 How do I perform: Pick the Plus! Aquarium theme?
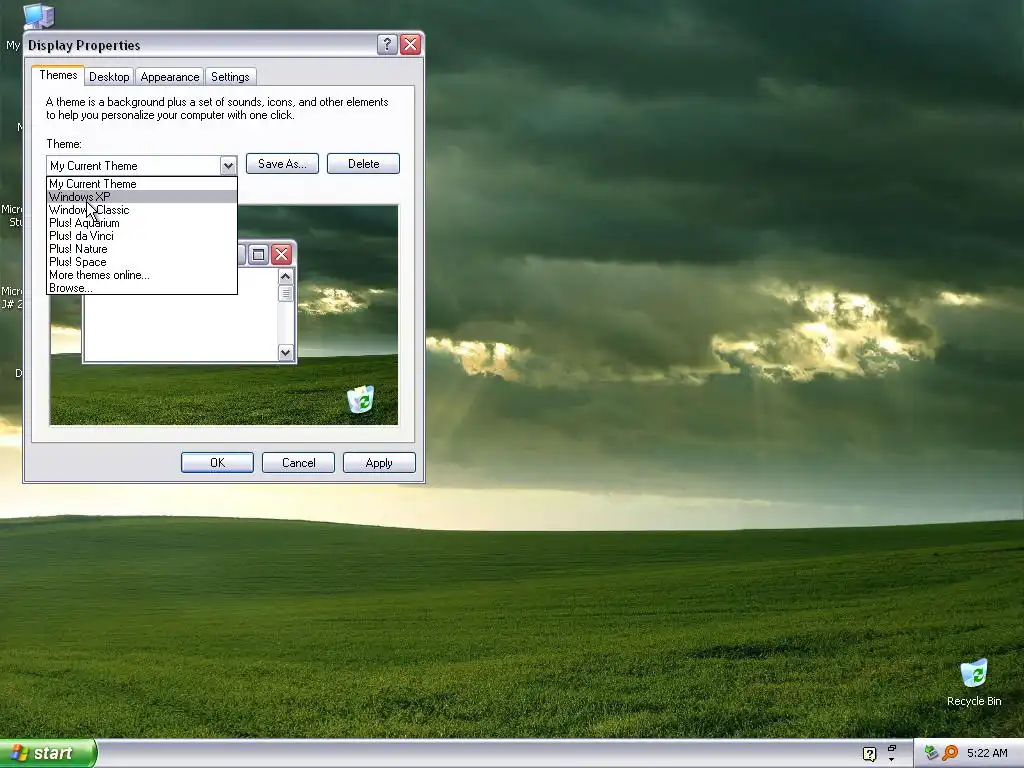pos(142,223)
